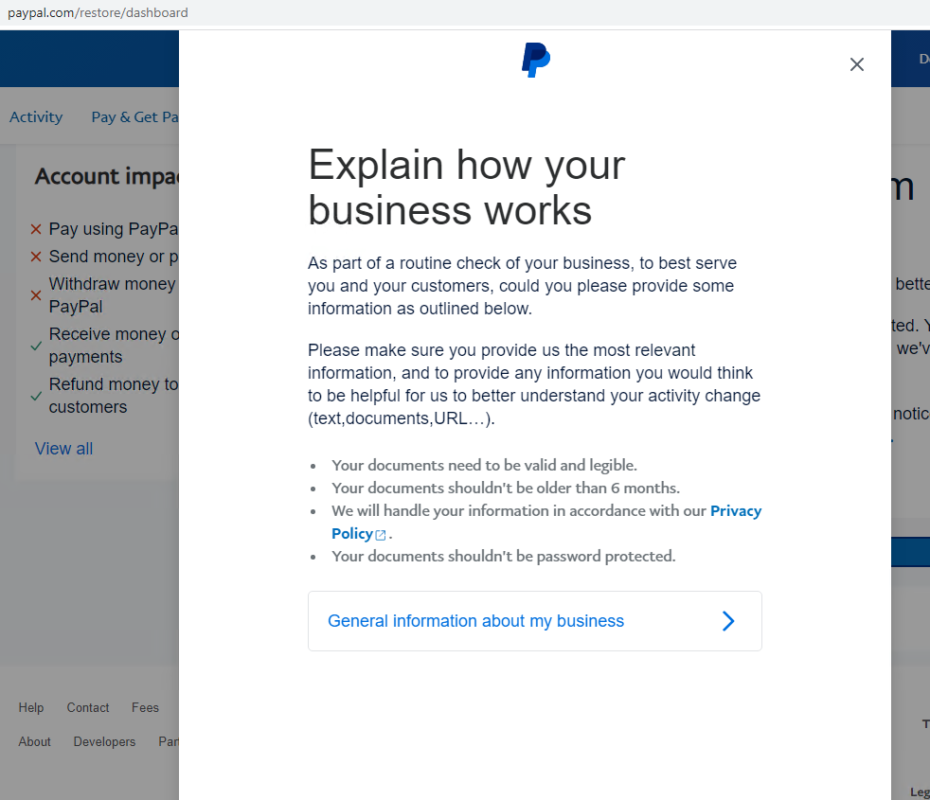Click the 'Account impa' heading behind the dialog
Screen dimensions: 930x800
(107, 176)
